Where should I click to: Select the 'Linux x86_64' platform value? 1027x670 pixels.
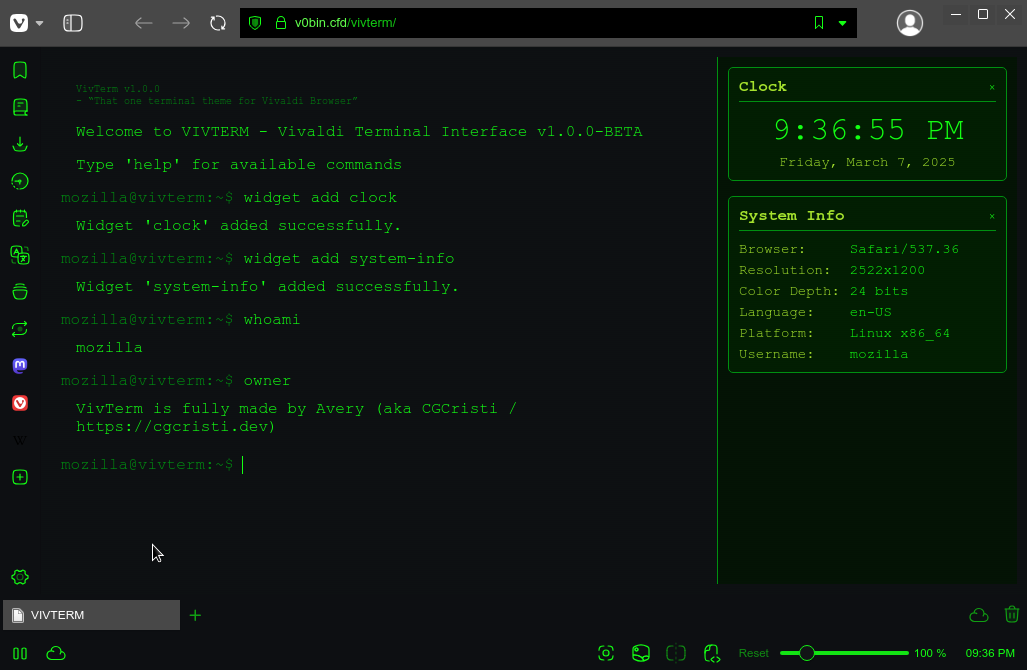click(900, 333)
